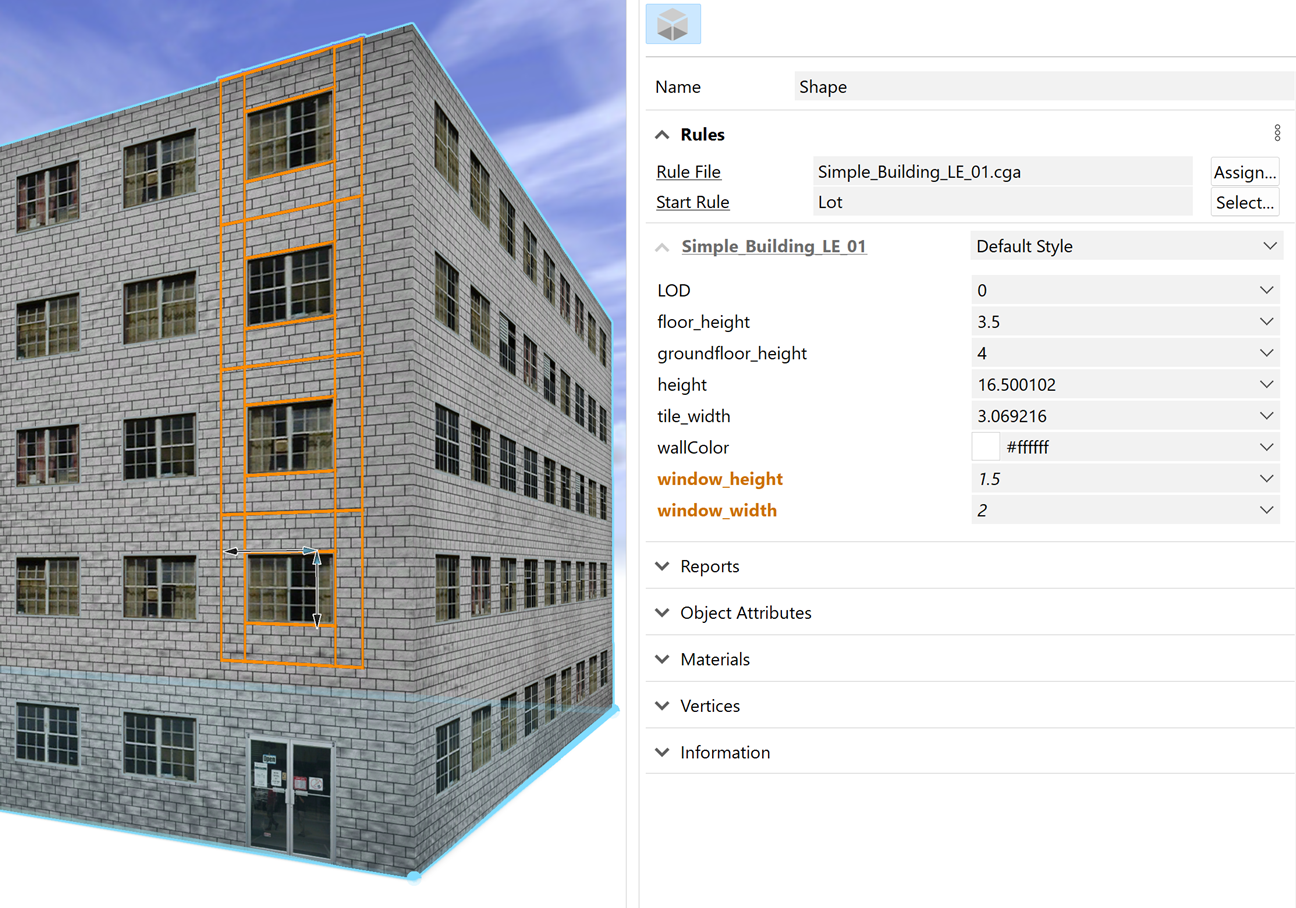Open the window_height dropdown arrow

(x=1266, y=479)
